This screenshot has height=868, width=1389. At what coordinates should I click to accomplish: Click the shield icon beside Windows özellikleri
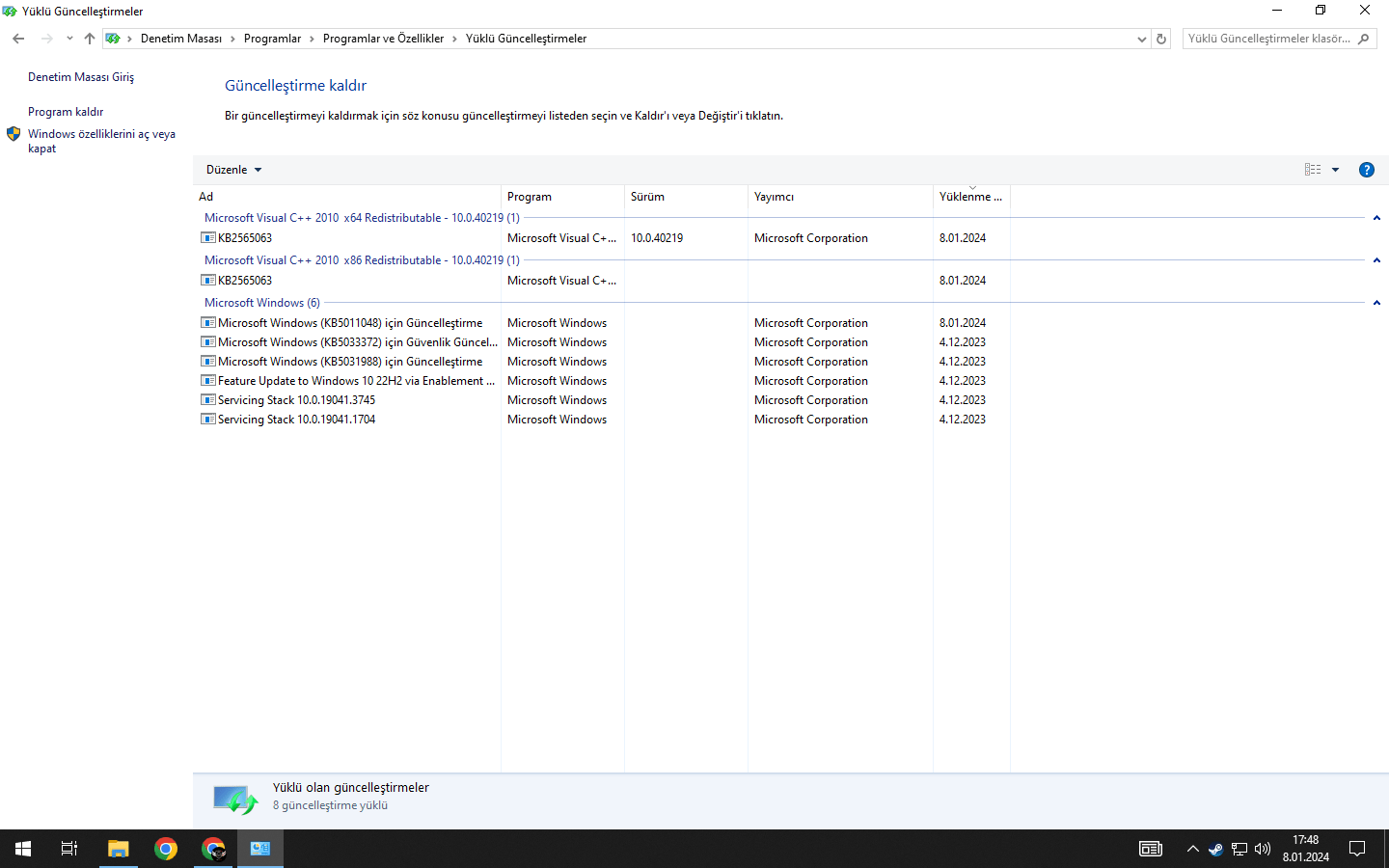(x=14, y=134)
